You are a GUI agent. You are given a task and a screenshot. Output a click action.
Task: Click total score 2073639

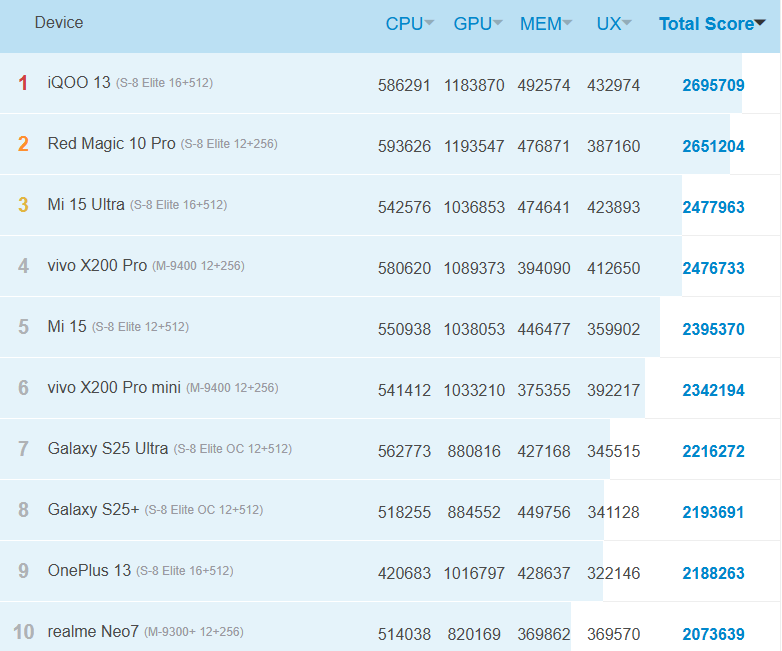pos(713,635)
